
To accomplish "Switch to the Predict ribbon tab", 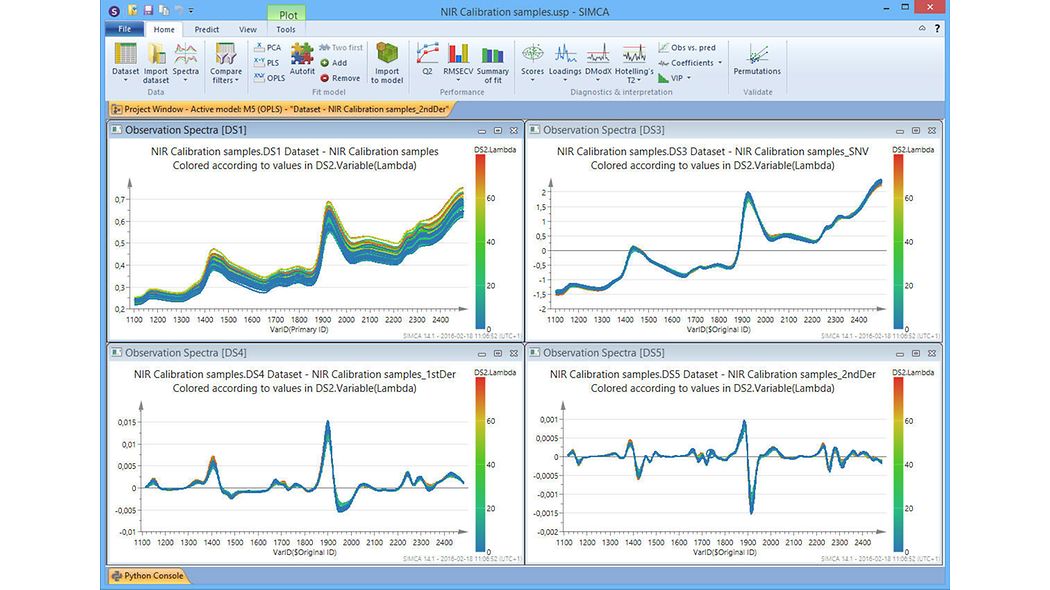I will (206, 29).
